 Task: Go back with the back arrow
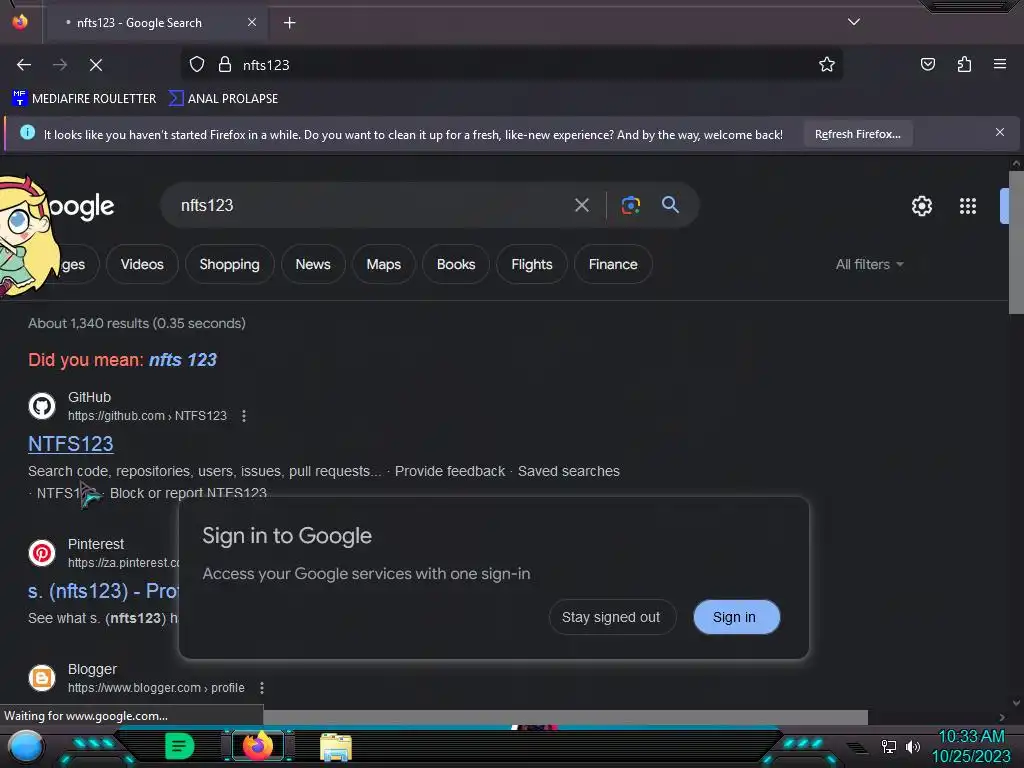[24, 65]
